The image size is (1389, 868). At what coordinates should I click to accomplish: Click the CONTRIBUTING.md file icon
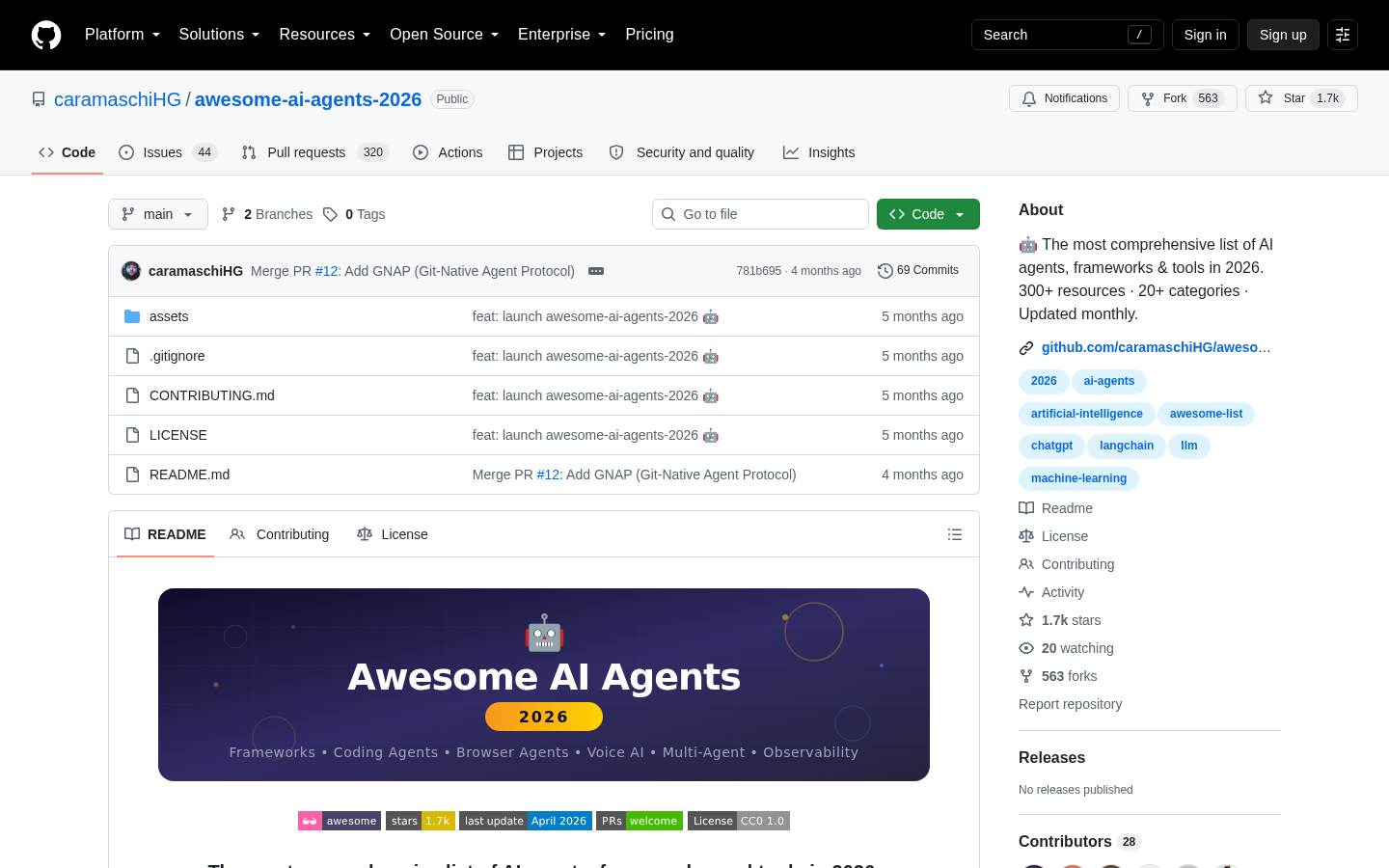point(132,395)
